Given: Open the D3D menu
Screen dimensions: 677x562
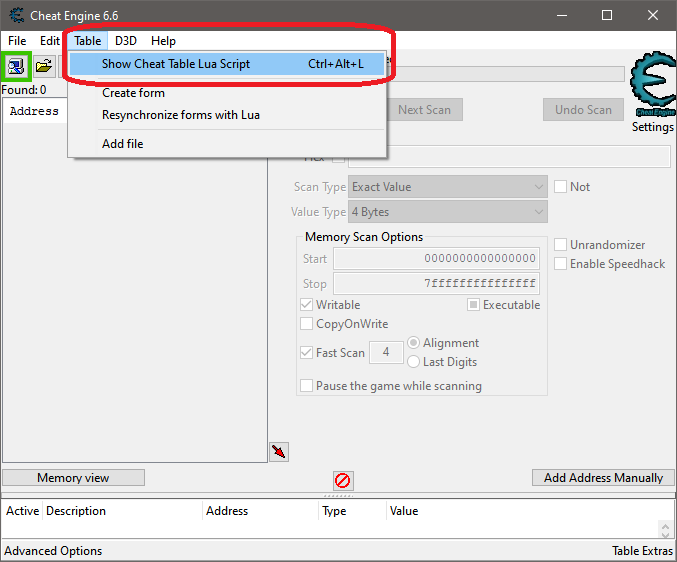Looking at the screenshot, I should click(x=126, y=41).
